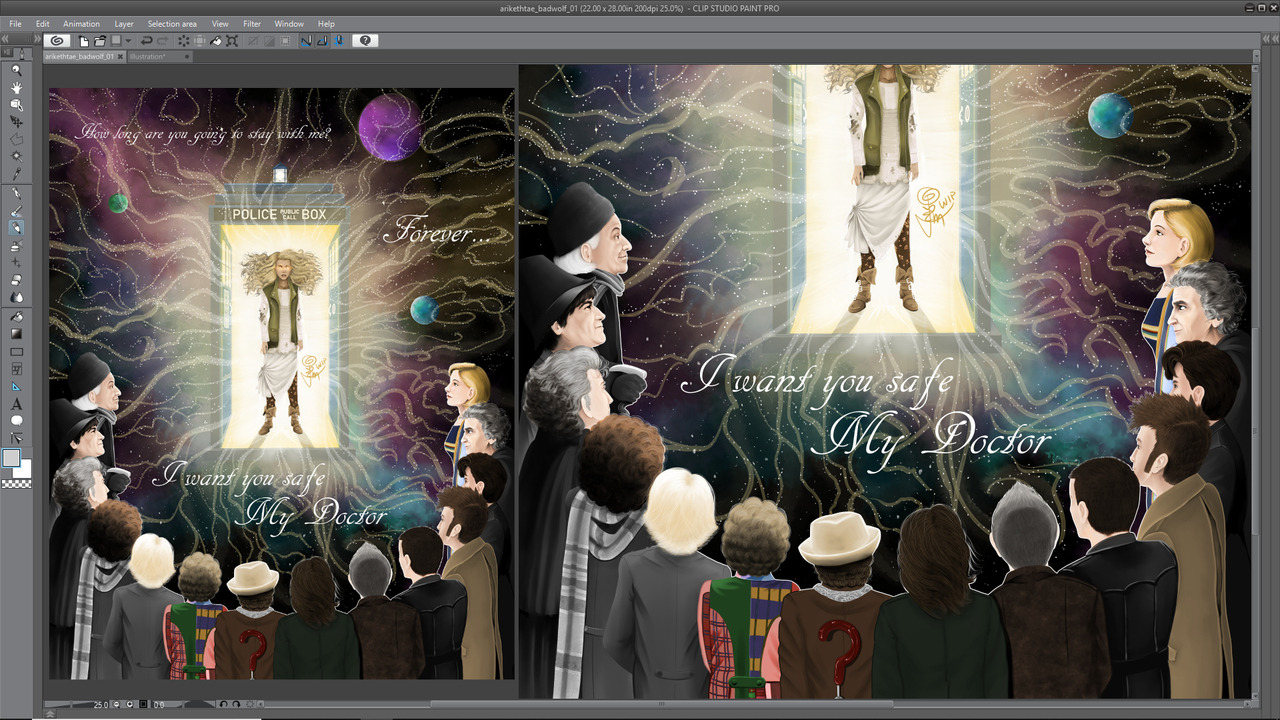Choose the main drawing color swatch

[x=11, y=457]
